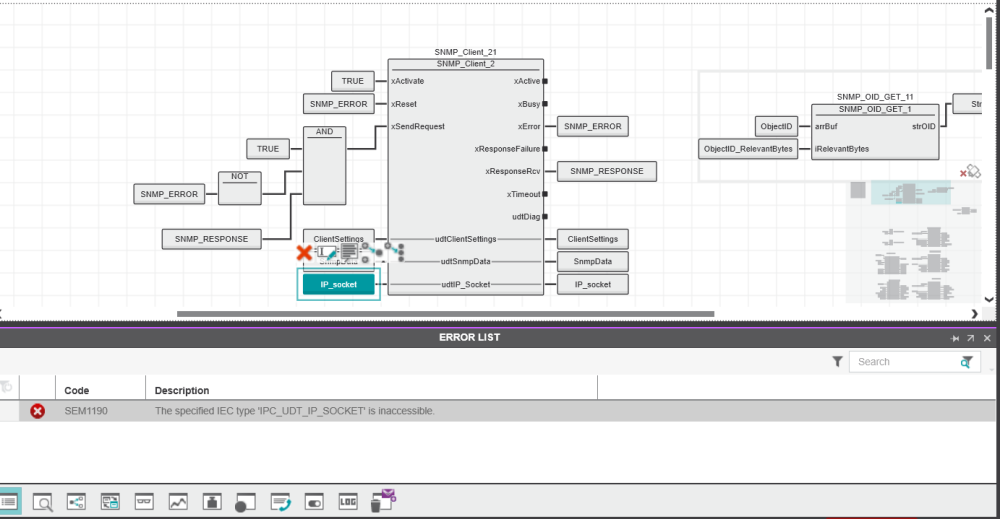Image resolution: width=1000 pixels, height=519 pixels.
Task: Select SNMP_RESPONSE output of xResponseRcv
Action: (607, 172)
